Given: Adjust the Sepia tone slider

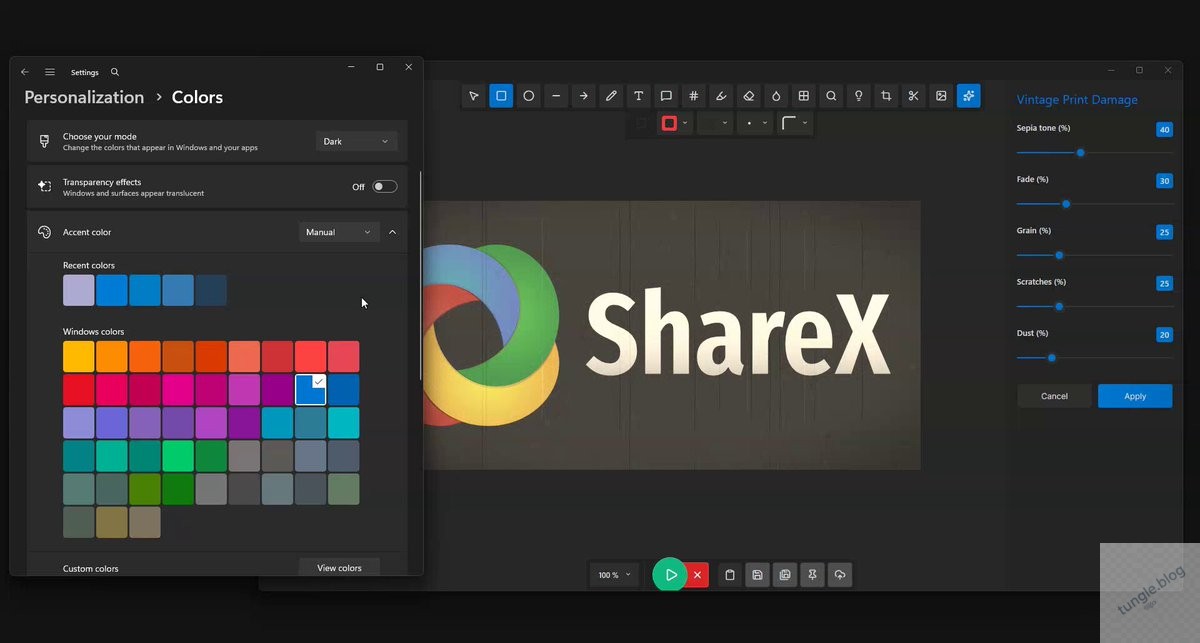Looking at the screenshot, I should [x=1094, y=153].
